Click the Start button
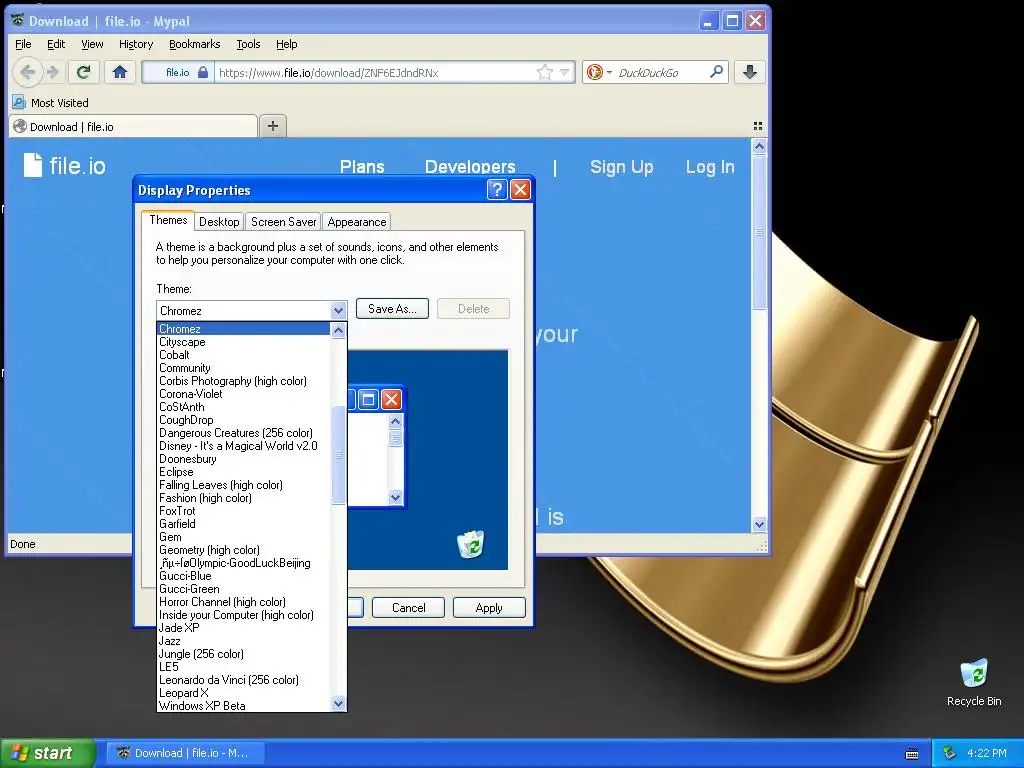The width and height of the screenshot is (1024, 768). (x=47, y=753)
